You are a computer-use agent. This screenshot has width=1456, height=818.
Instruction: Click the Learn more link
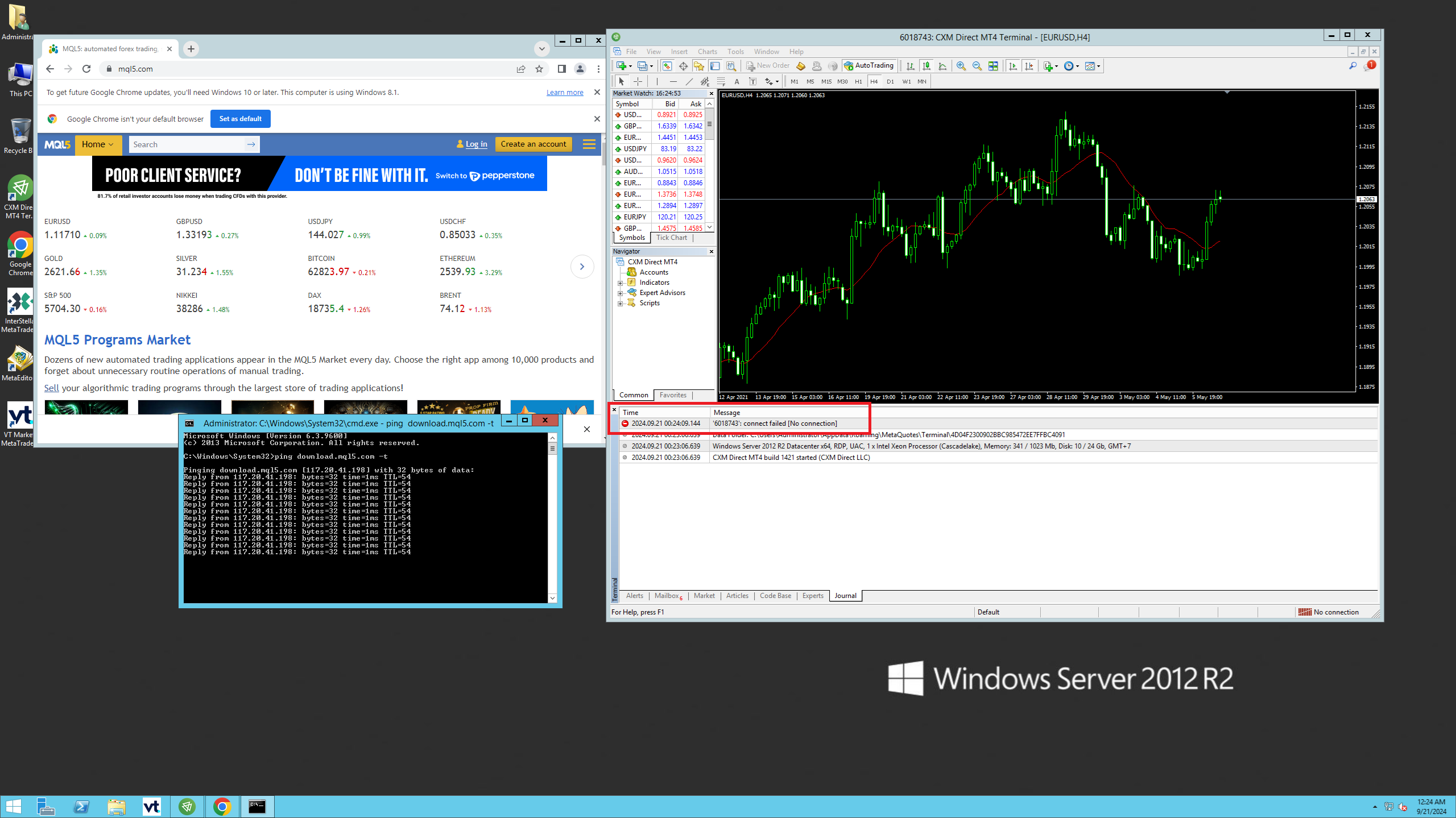point(565,93)
